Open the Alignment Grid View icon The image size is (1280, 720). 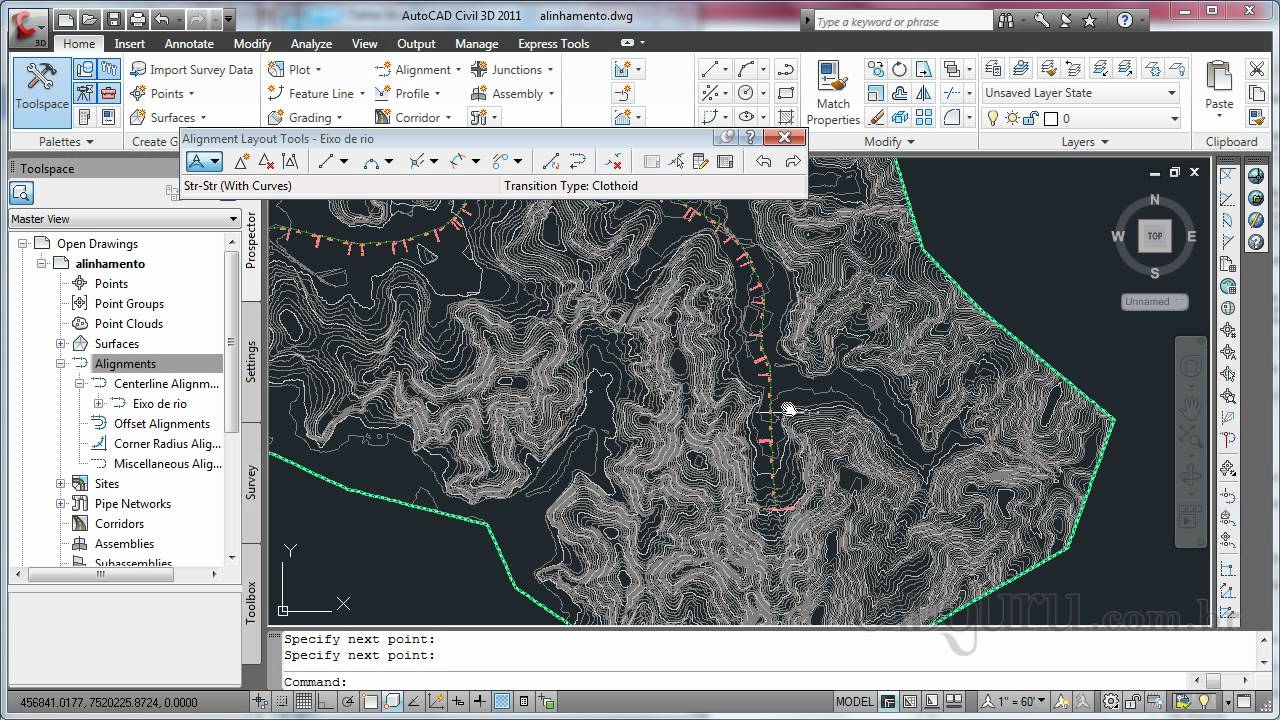point(725,161)
